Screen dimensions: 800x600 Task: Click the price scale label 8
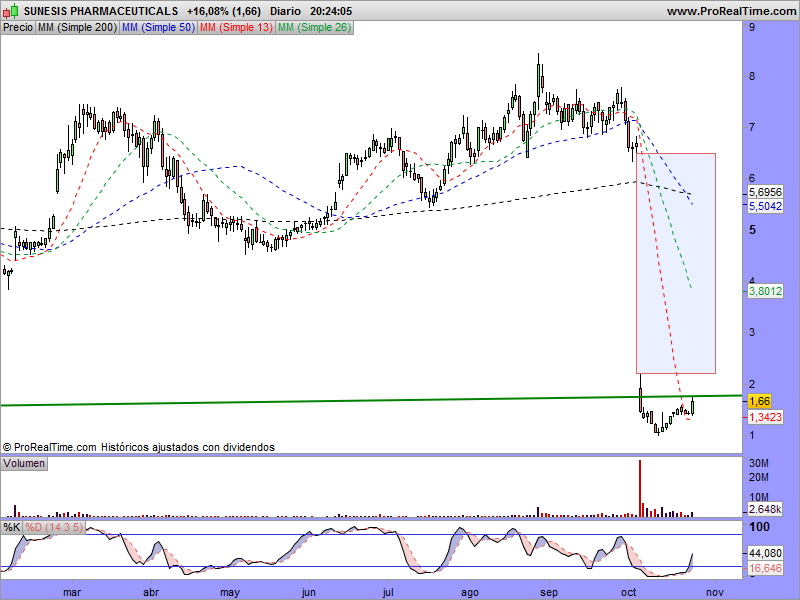click(752, 77)
